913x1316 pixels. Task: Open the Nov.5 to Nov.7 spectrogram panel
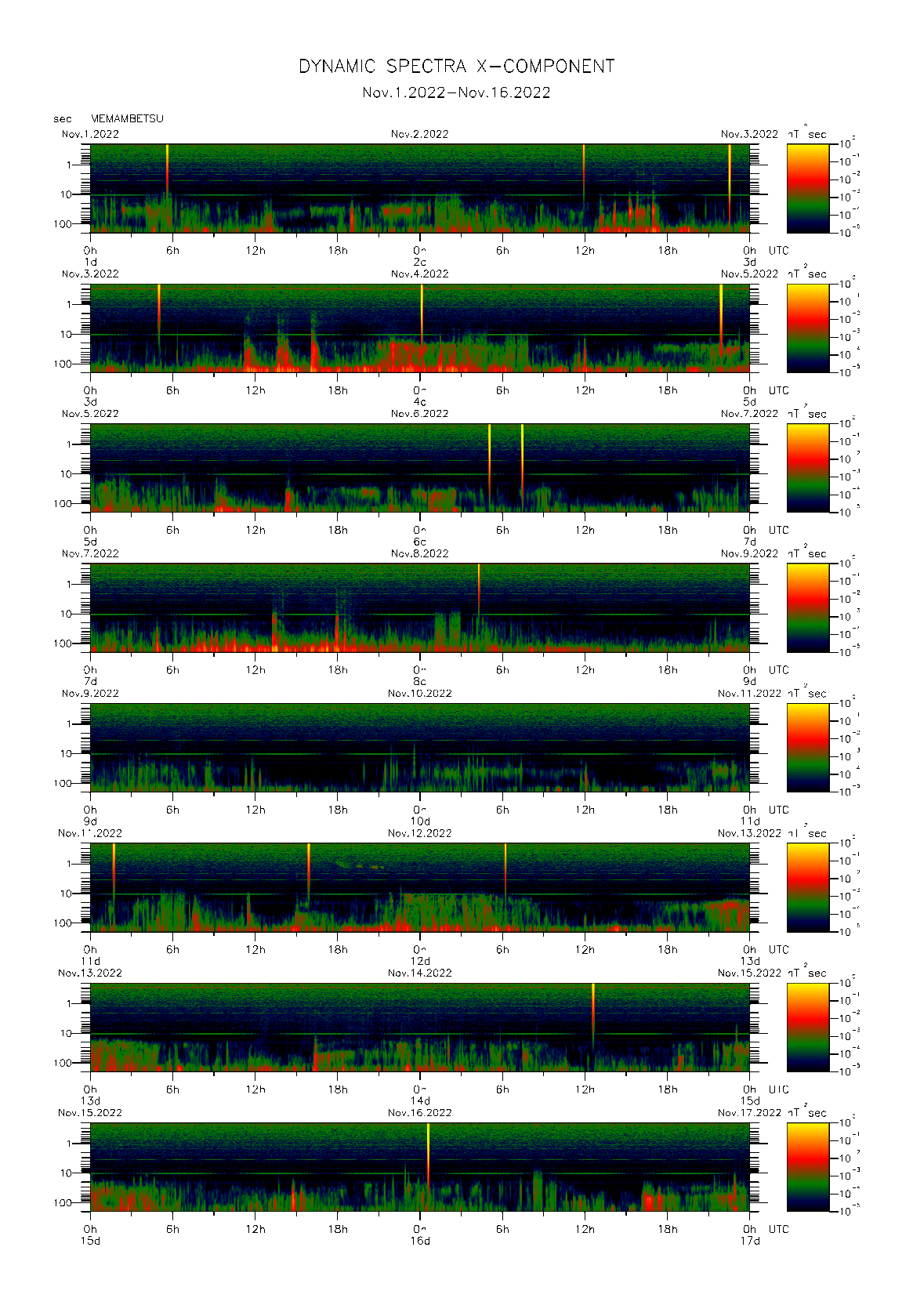[x=420, y=468]
